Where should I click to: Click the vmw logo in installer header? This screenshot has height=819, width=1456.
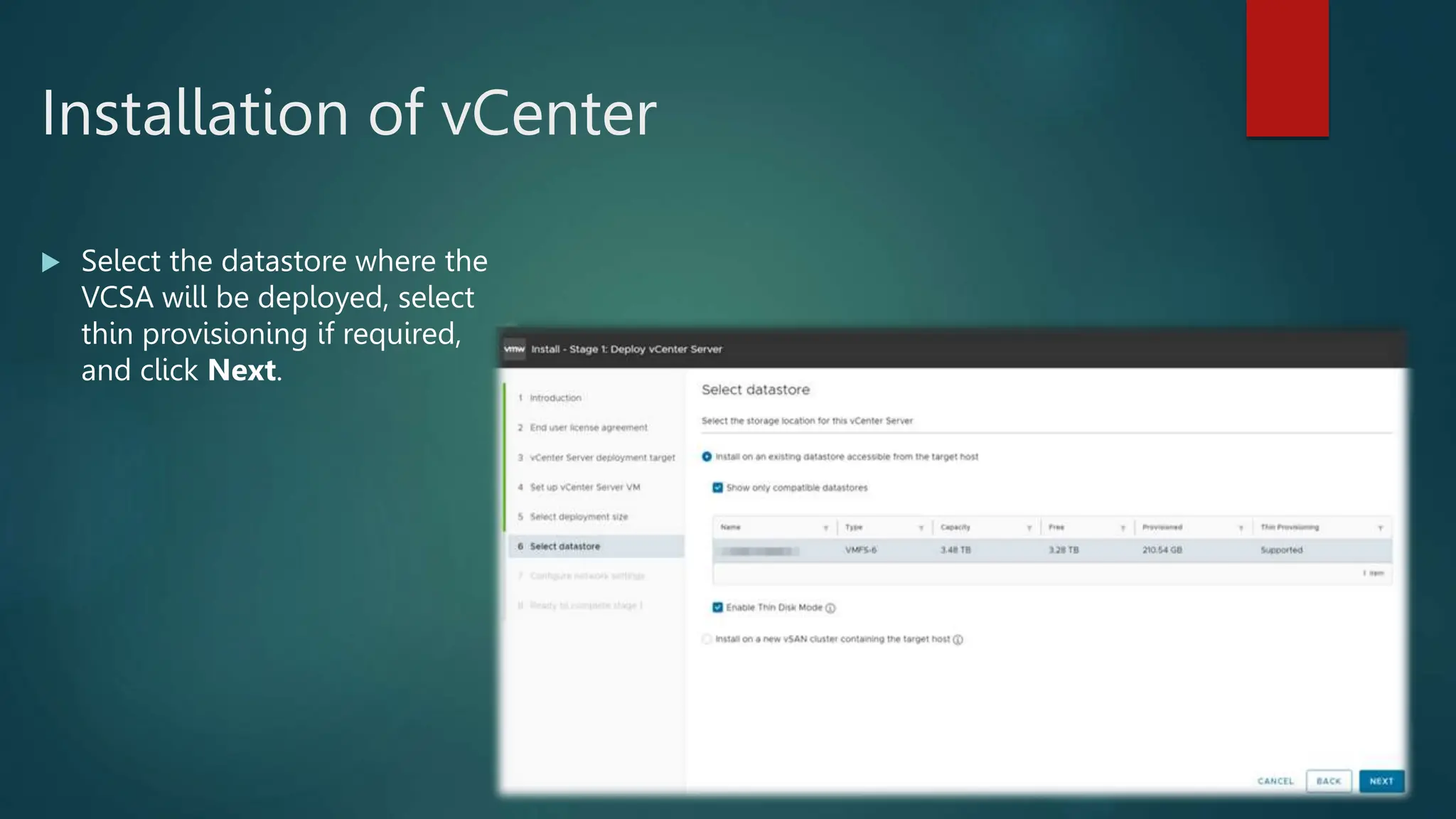514,349
